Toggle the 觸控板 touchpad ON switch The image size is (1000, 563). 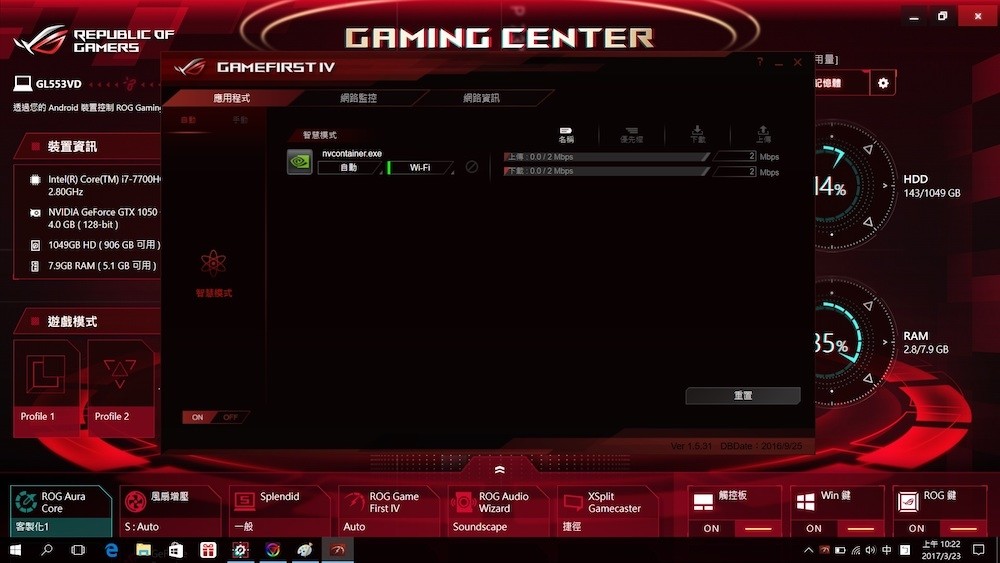coord(735,529)
